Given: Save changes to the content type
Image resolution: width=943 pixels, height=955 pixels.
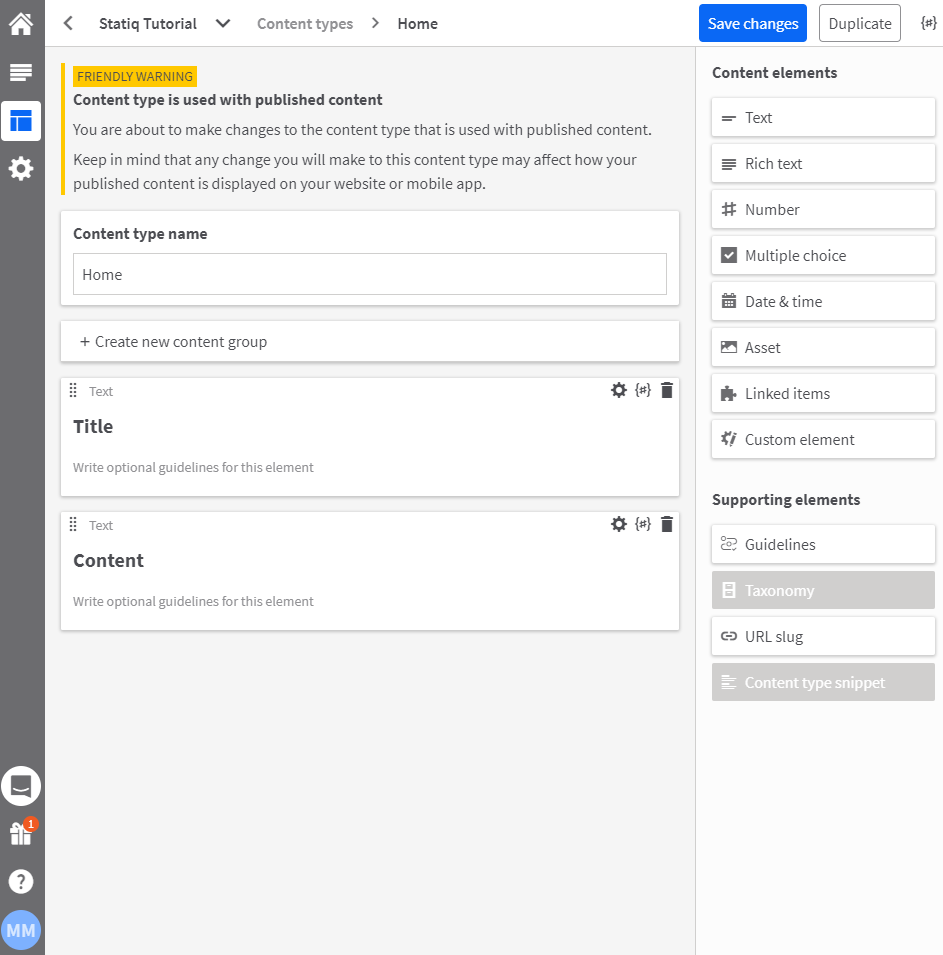Looking at the screenshot, I should click(752, 23).
